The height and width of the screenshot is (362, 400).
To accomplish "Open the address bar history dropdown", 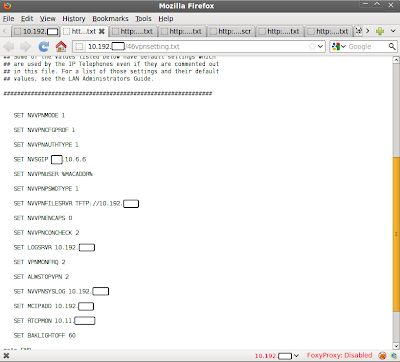I will tap(320, 47).
